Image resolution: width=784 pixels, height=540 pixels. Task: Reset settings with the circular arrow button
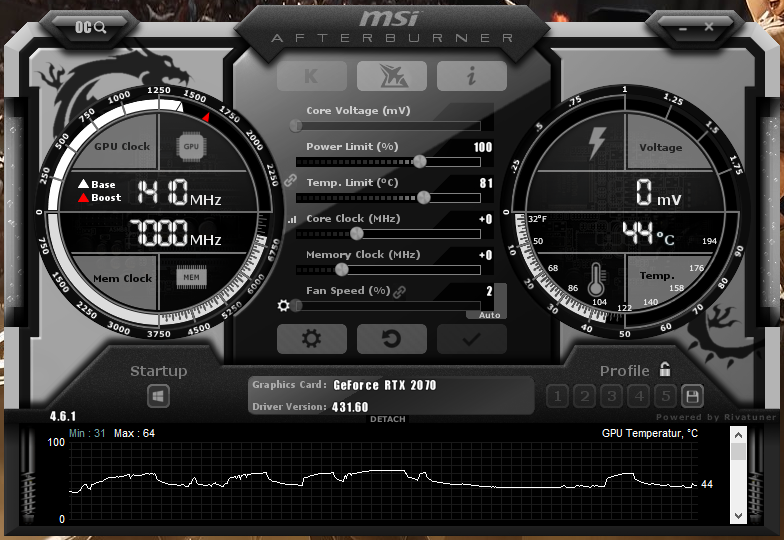tap(392, 338)
